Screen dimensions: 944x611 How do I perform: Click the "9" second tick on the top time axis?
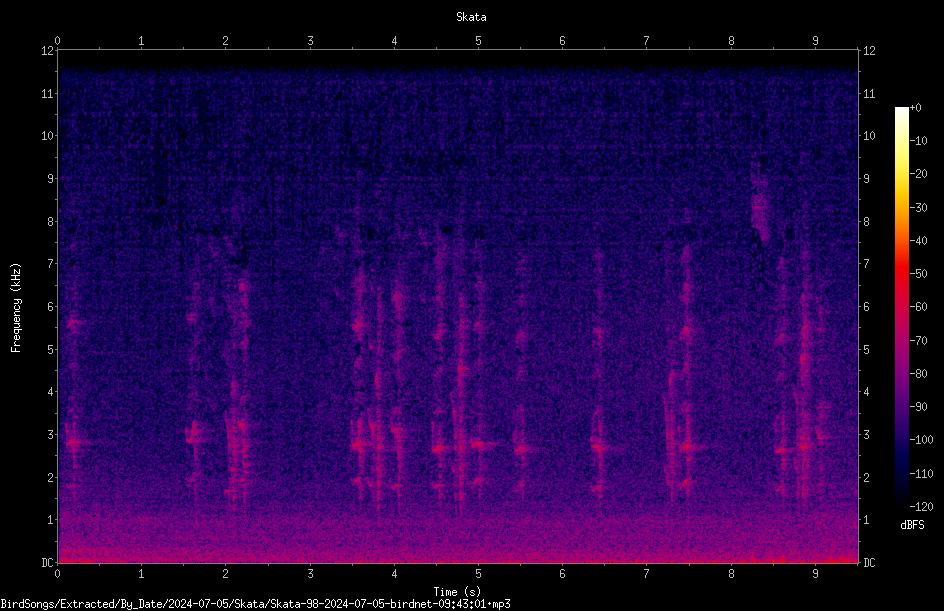pyautogui.click(x=815, y=41)
